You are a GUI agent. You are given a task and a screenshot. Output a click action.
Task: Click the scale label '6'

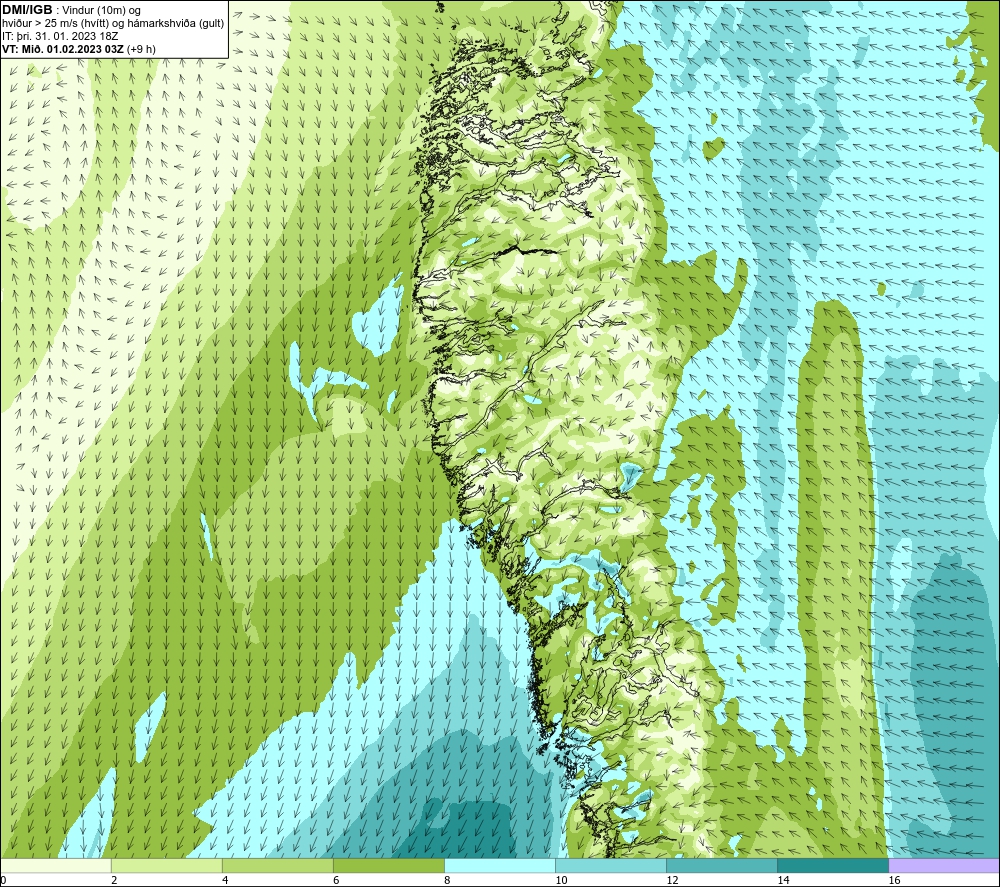pyautogui.click(x=336, y=881)
